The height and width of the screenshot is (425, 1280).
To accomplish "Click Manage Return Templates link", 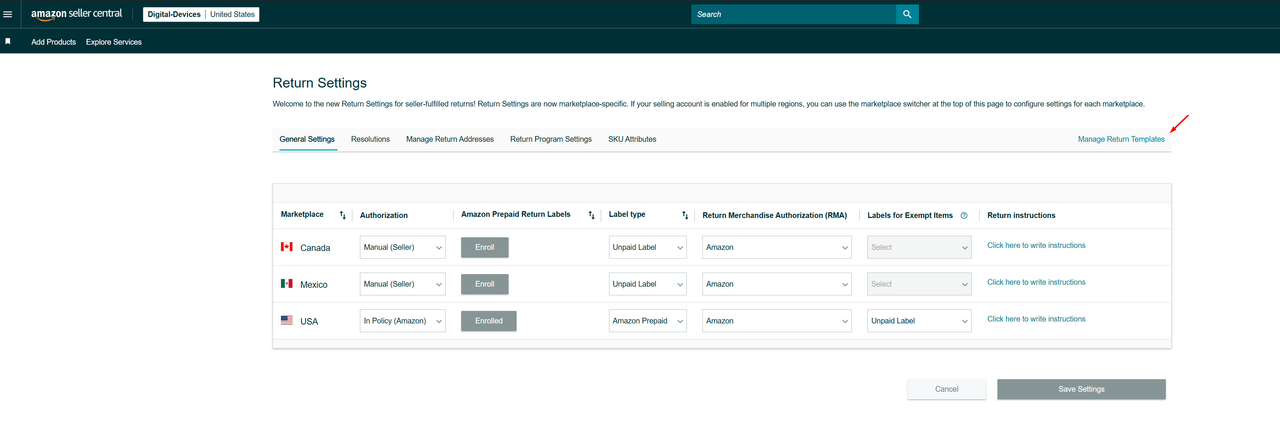I will pyautogui.click(x=1121, y=139).
